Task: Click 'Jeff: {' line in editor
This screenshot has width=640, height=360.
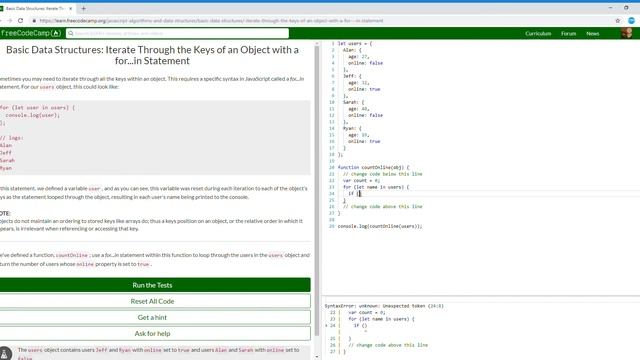Action: click(x=352, y=76)
